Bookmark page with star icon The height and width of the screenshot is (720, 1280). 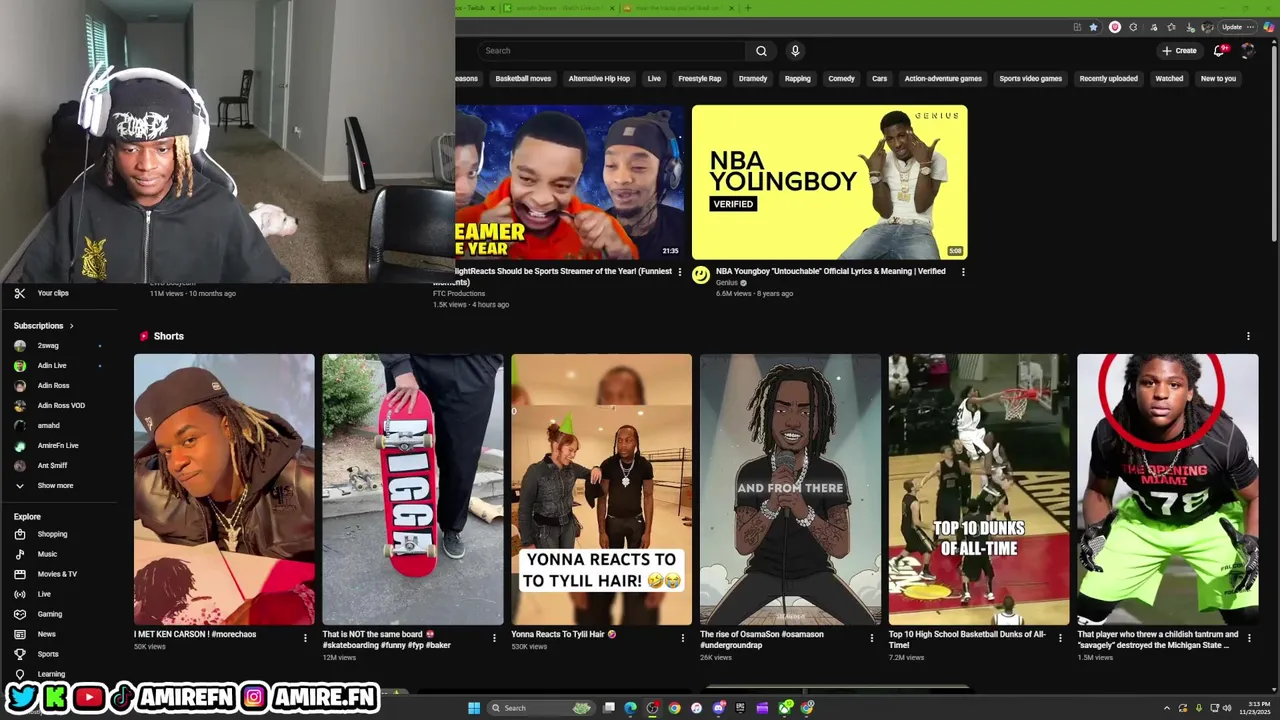point(1093,27)
